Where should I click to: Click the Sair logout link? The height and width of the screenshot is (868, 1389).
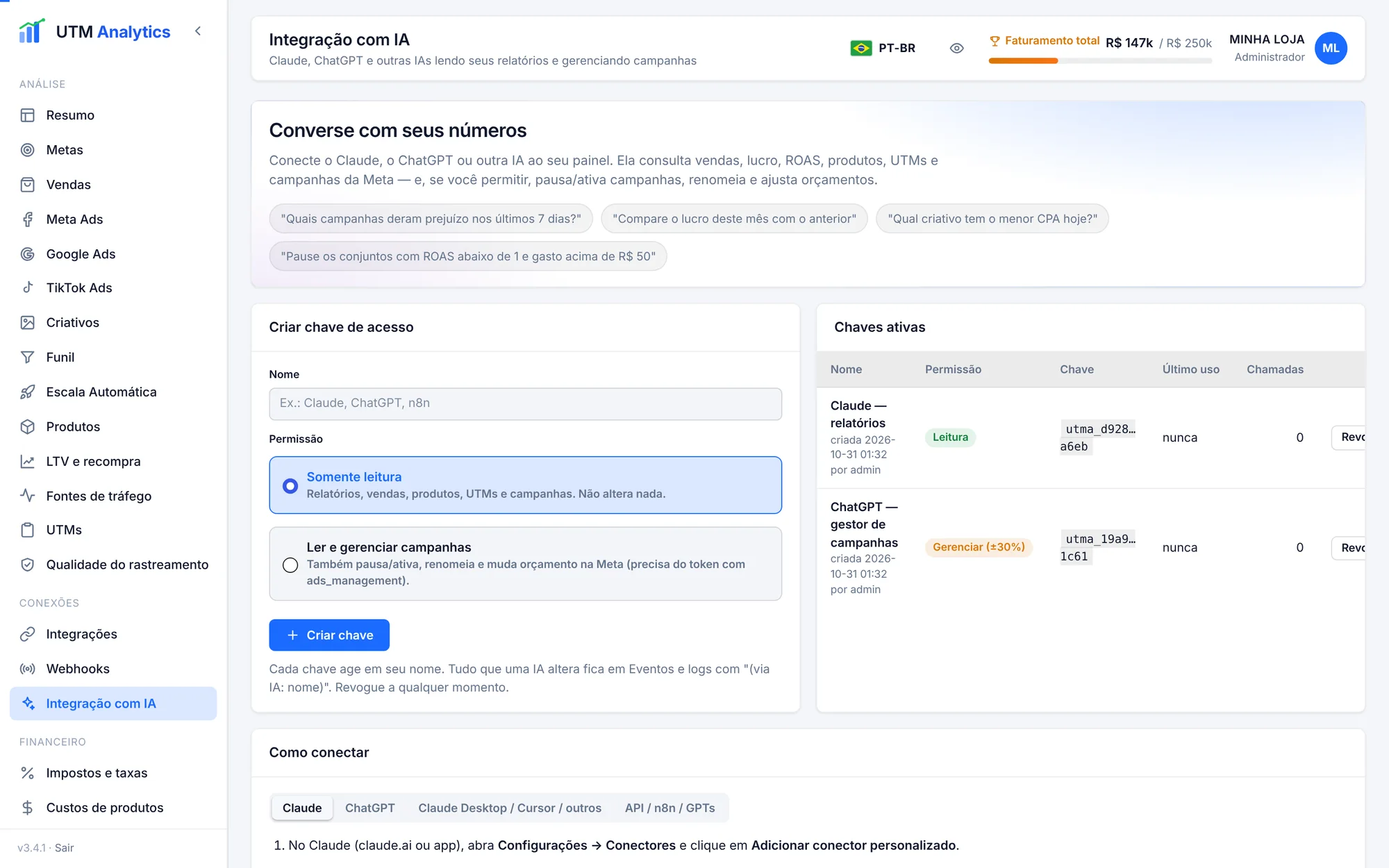(64, 848)
